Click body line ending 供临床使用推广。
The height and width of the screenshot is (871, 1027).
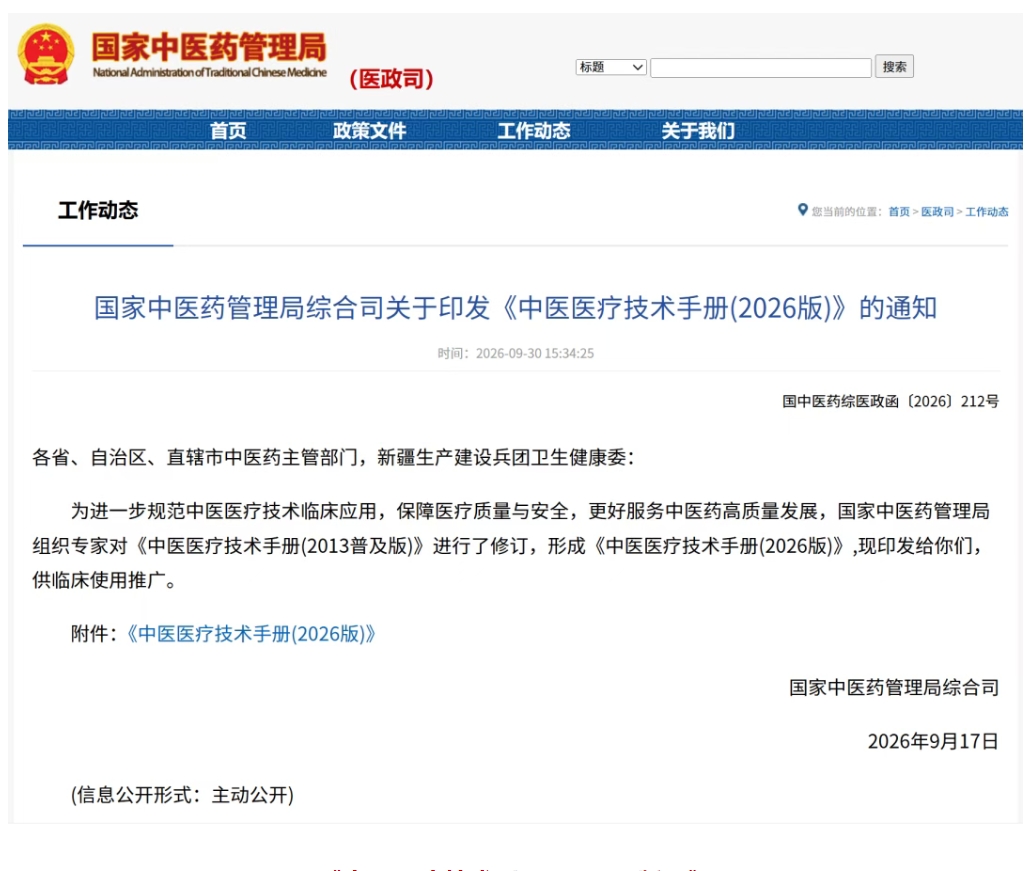pos(105,580)
